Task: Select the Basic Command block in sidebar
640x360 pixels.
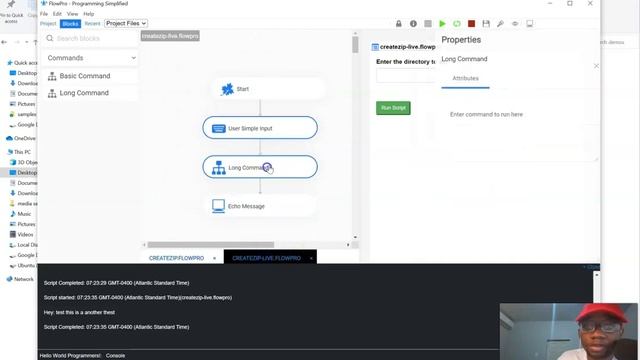Action: [x=91, y=76]
